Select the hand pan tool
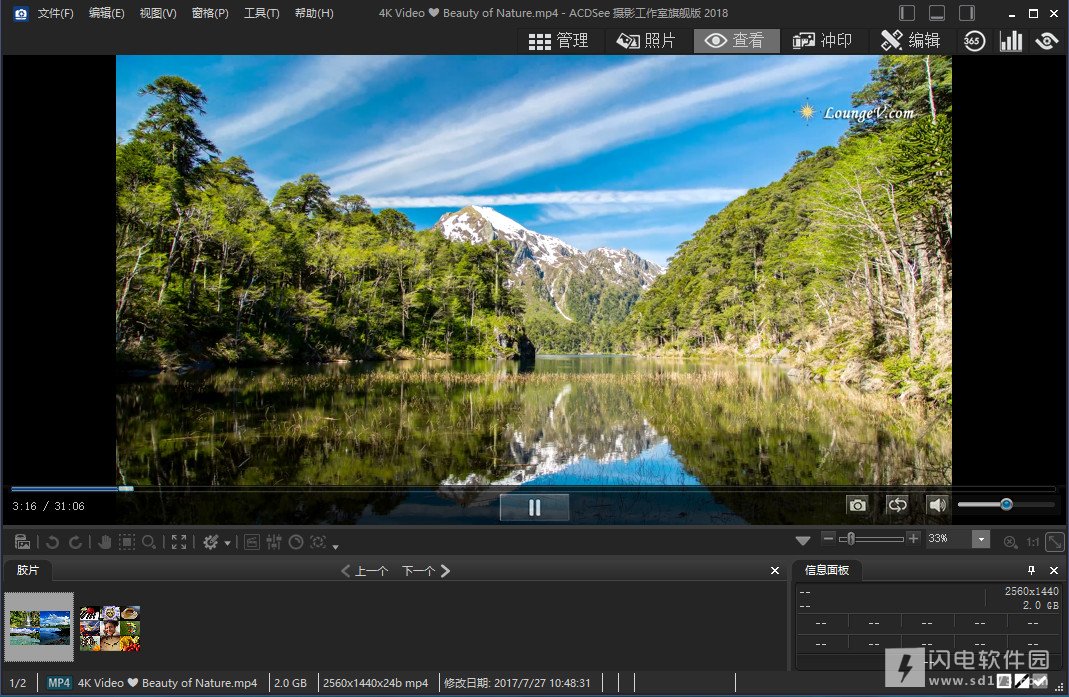 click(104, 542)
